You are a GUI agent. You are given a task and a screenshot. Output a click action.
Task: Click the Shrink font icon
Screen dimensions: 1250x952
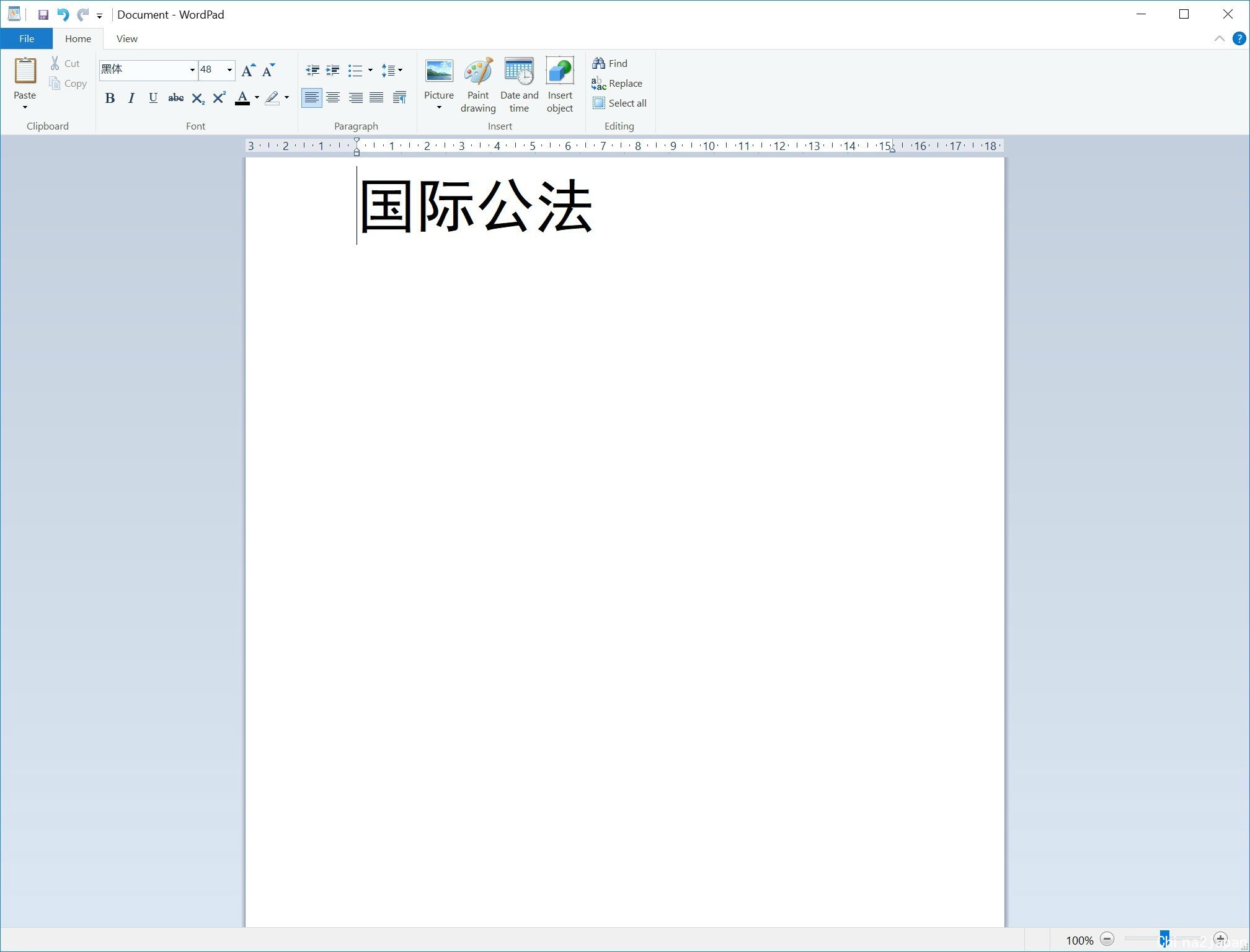click(268, 70)
